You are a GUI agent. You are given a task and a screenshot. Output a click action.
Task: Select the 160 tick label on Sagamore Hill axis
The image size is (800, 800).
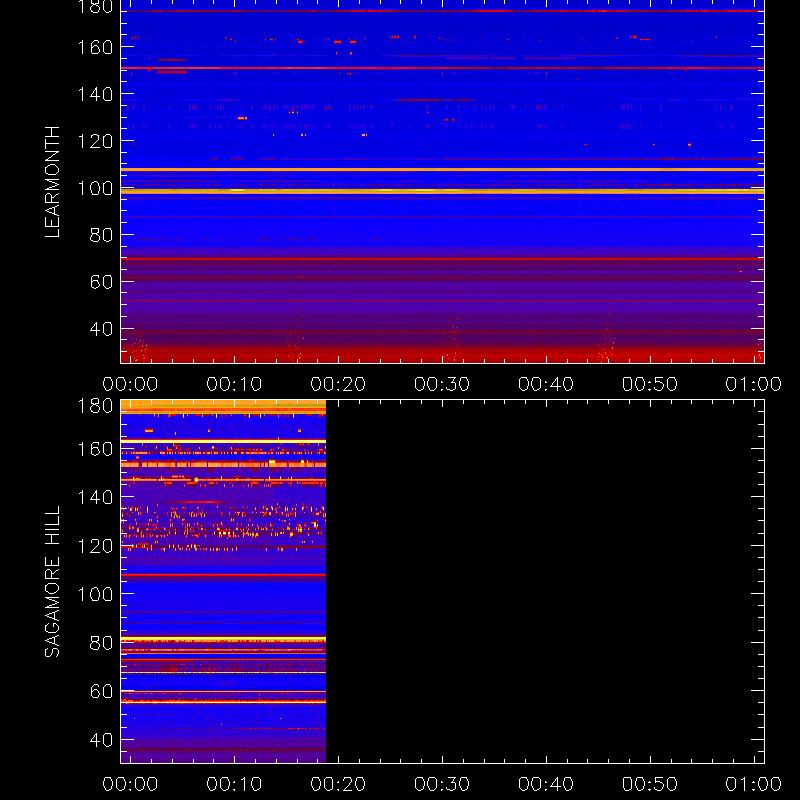pos(95,449)
